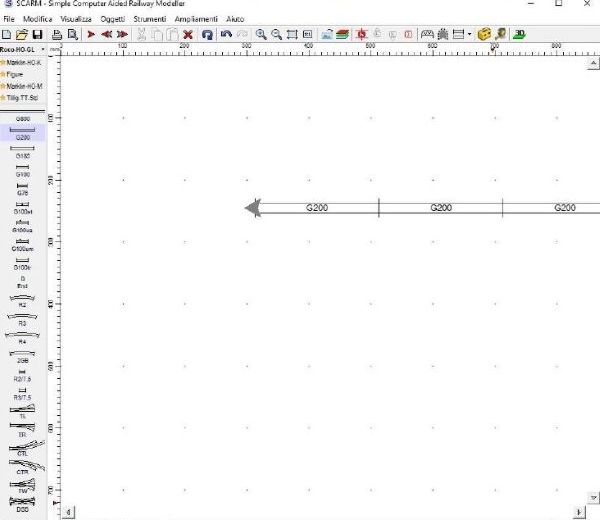This screenshot has width=600, height=520.
Task: Toggle the green 3D view button
Action: [x=520, y=34]
